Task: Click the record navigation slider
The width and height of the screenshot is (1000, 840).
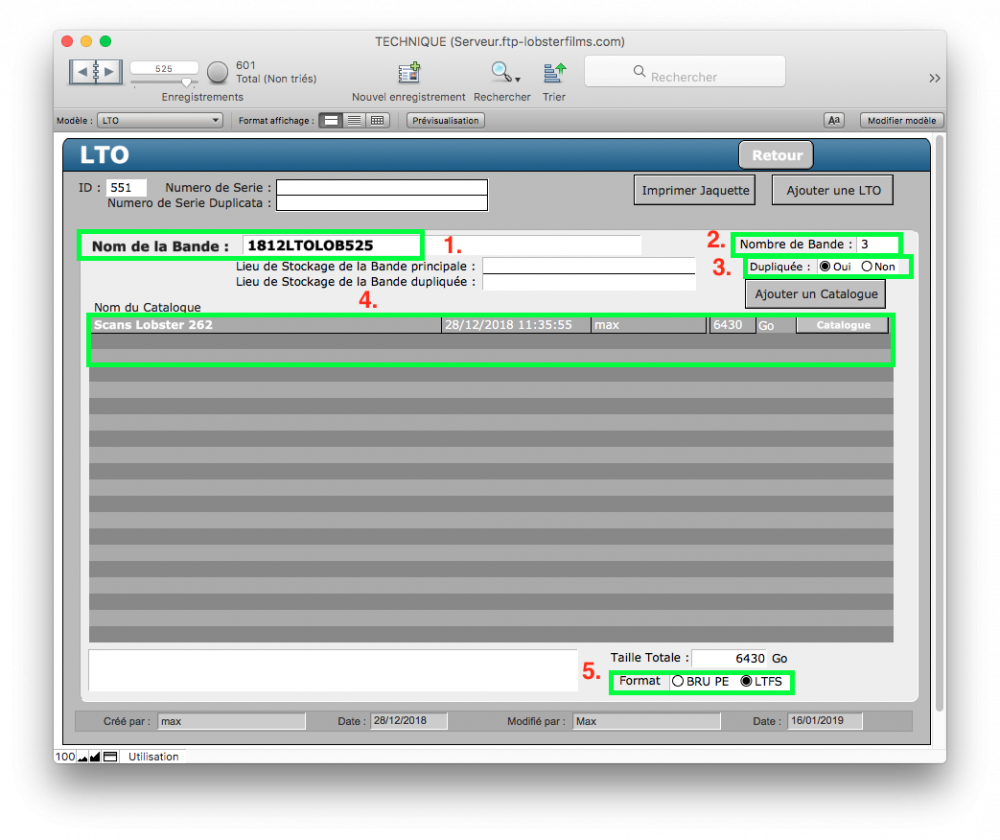Action: pyautogui.click(x=186, y=83)
